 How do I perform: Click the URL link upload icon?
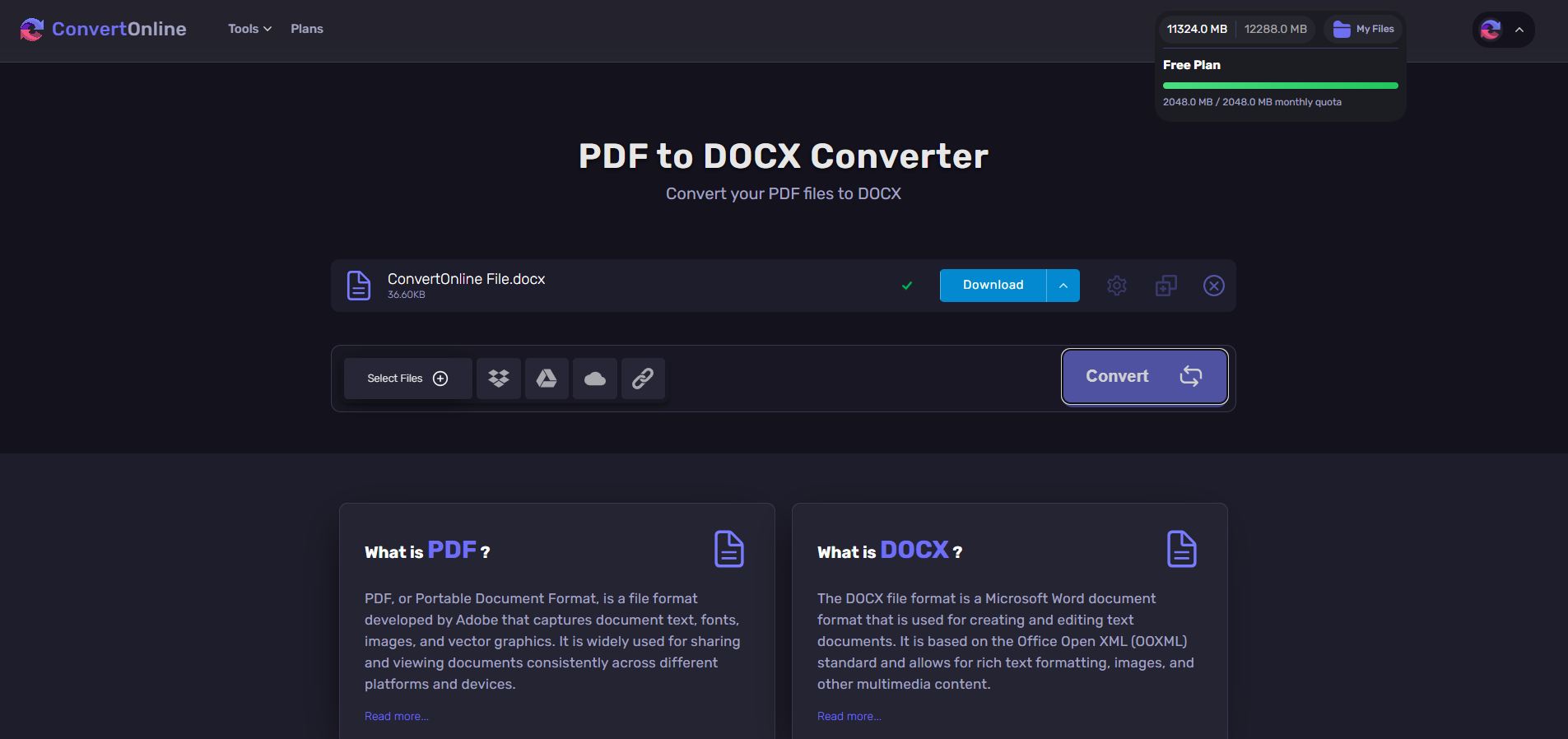tap(643, 379)
